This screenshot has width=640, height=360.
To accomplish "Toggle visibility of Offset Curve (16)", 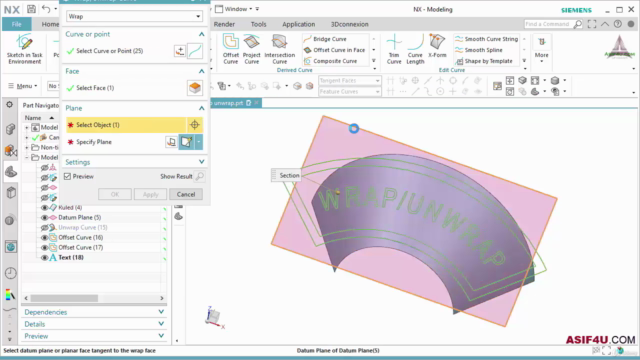I will 44,238.
